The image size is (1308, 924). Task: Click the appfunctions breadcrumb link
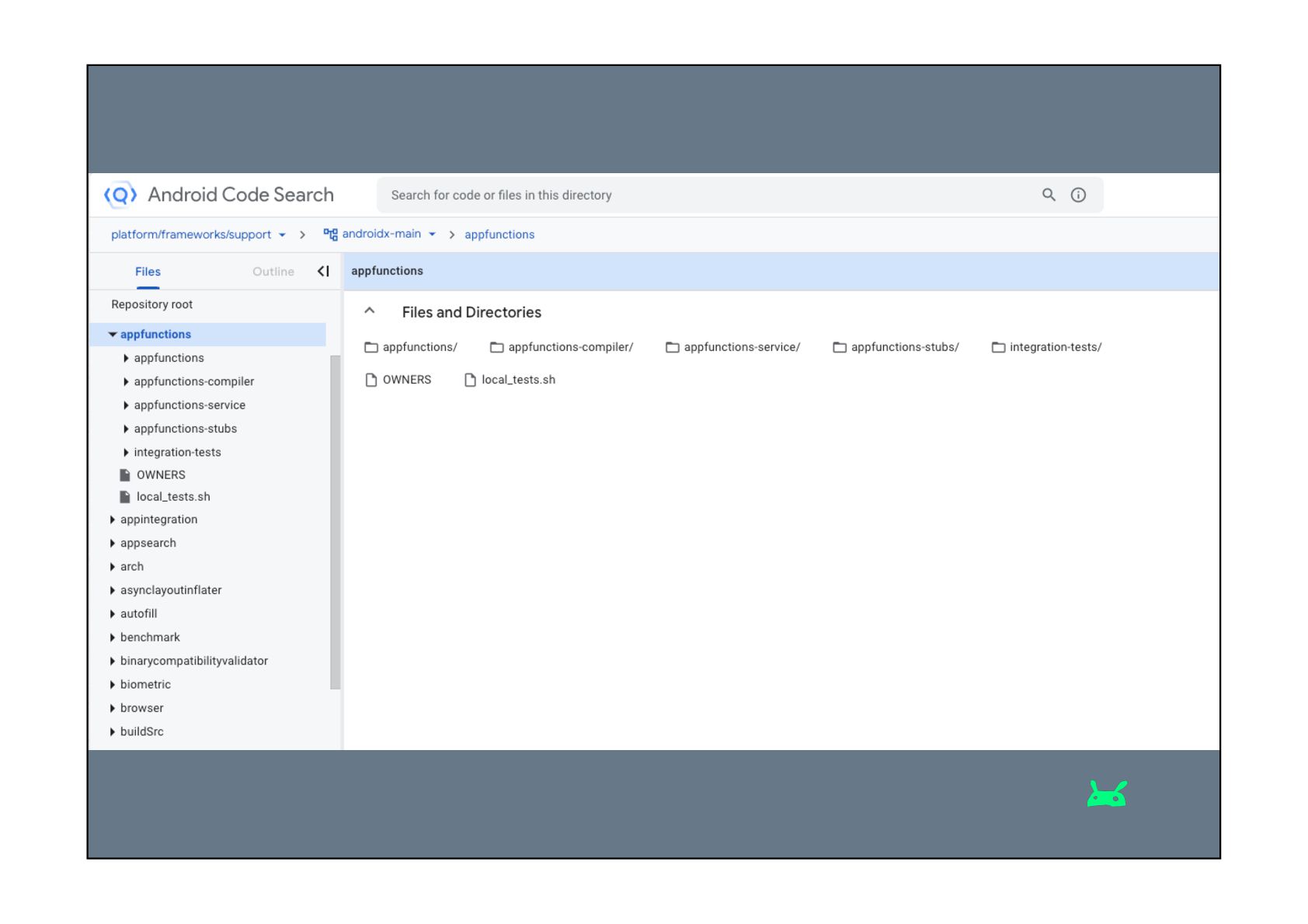[499, 234]
